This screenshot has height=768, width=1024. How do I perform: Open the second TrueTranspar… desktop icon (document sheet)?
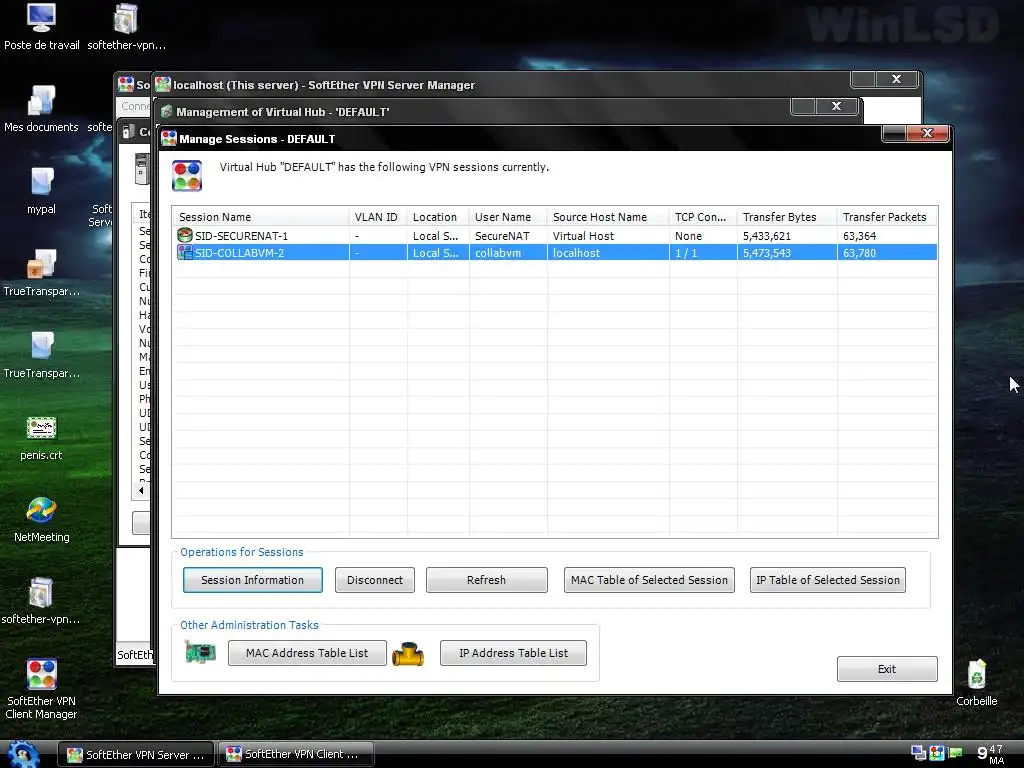(x=41, y=355)
